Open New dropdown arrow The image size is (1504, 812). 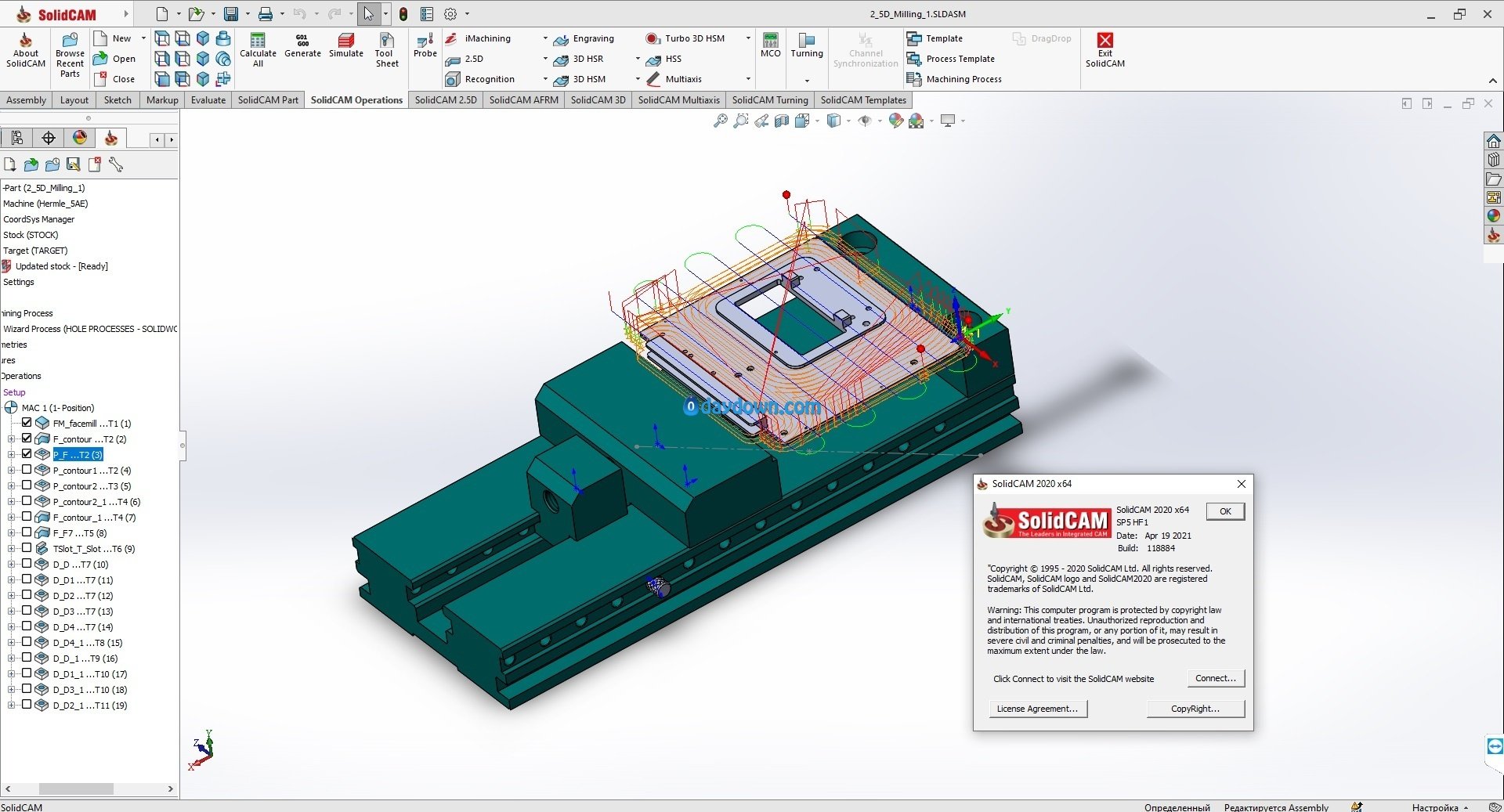[x=143, y=38]
